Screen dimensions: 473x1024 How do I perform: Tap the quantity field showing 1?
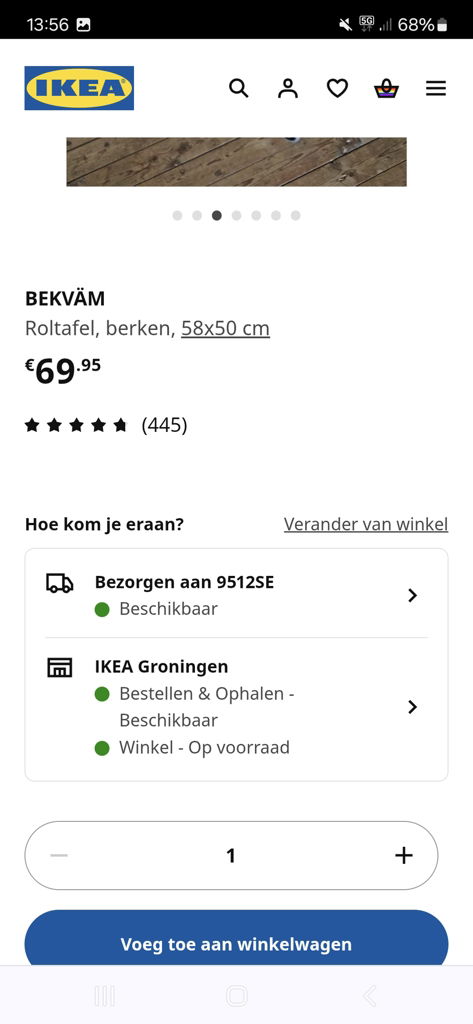click(x=231, y=856)
